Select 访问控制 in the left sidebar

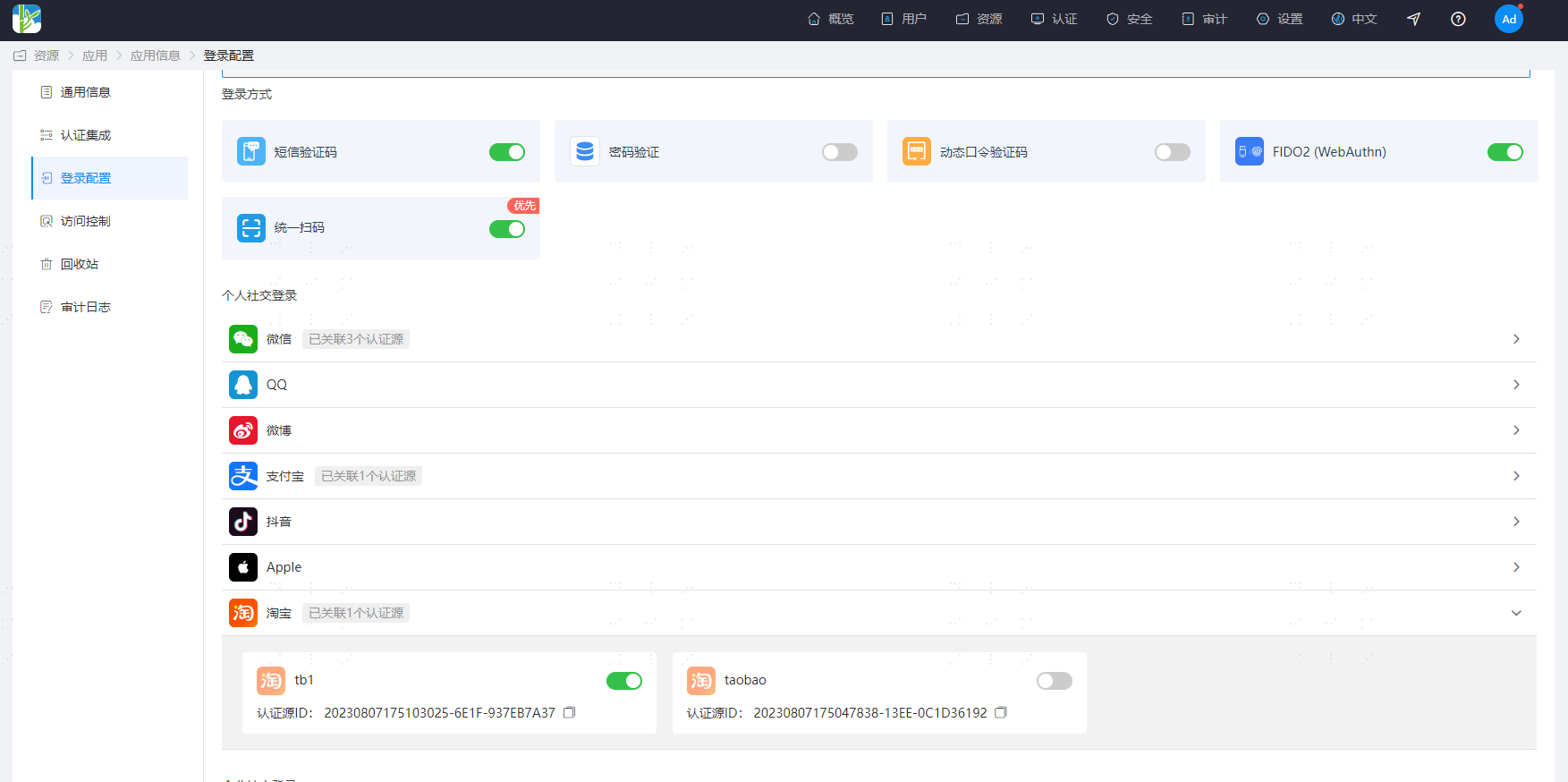click(x=85, y=221)
